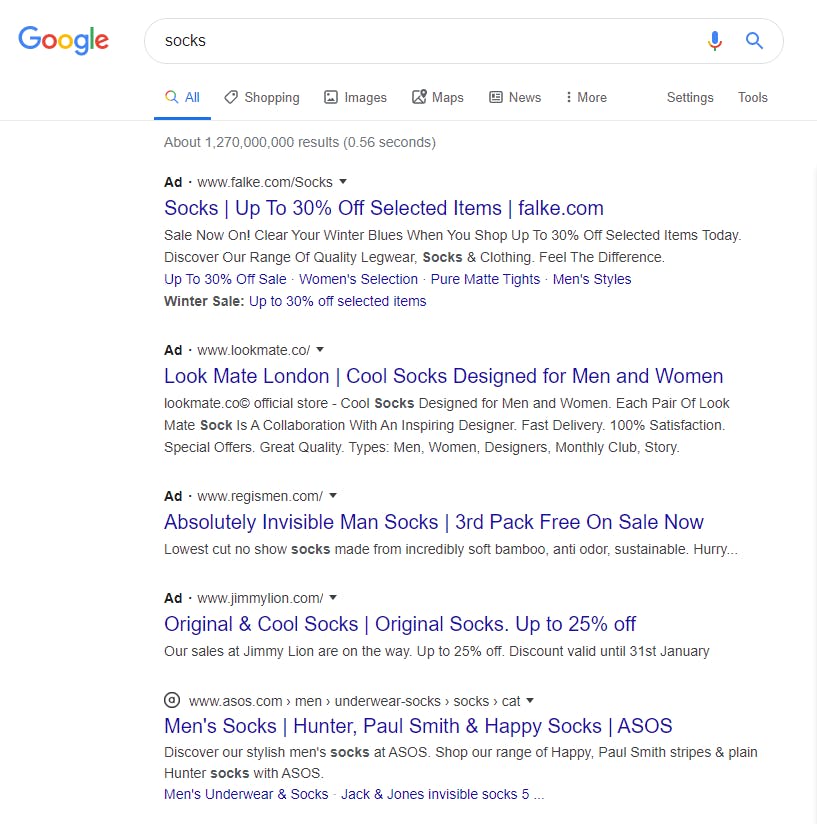Click the Google logo
This screenshot has width=817, height=824.
point(63,40)
